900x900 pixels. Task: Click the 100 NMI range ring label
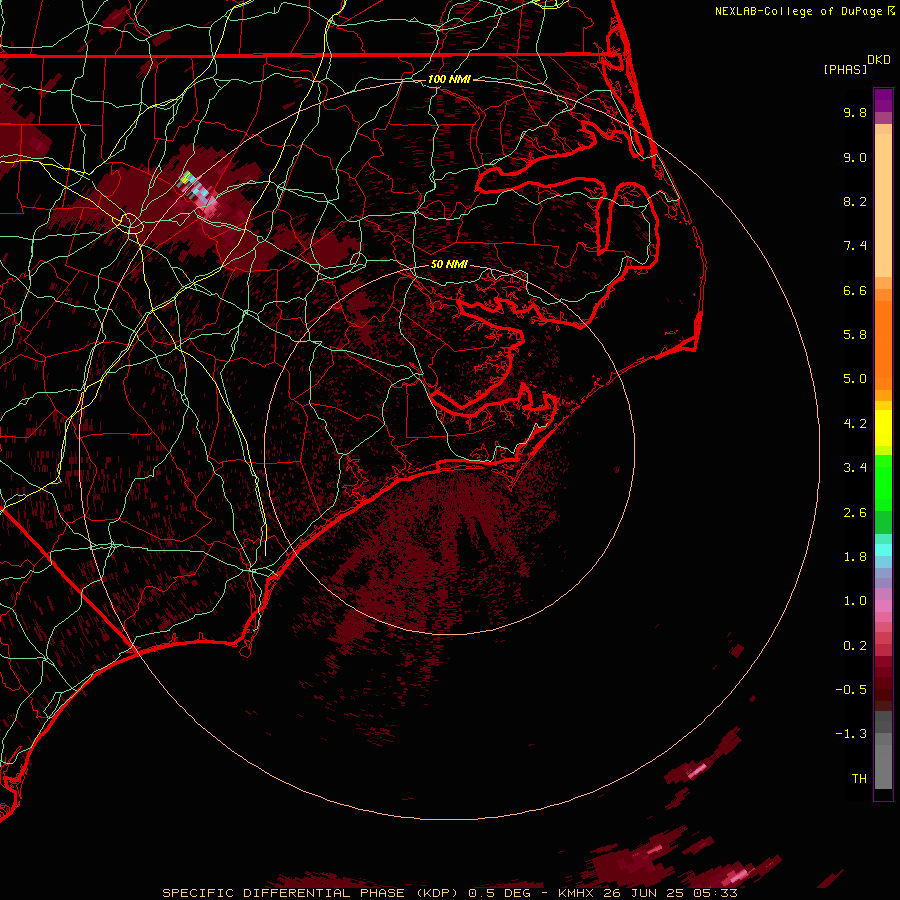point(449,79)
